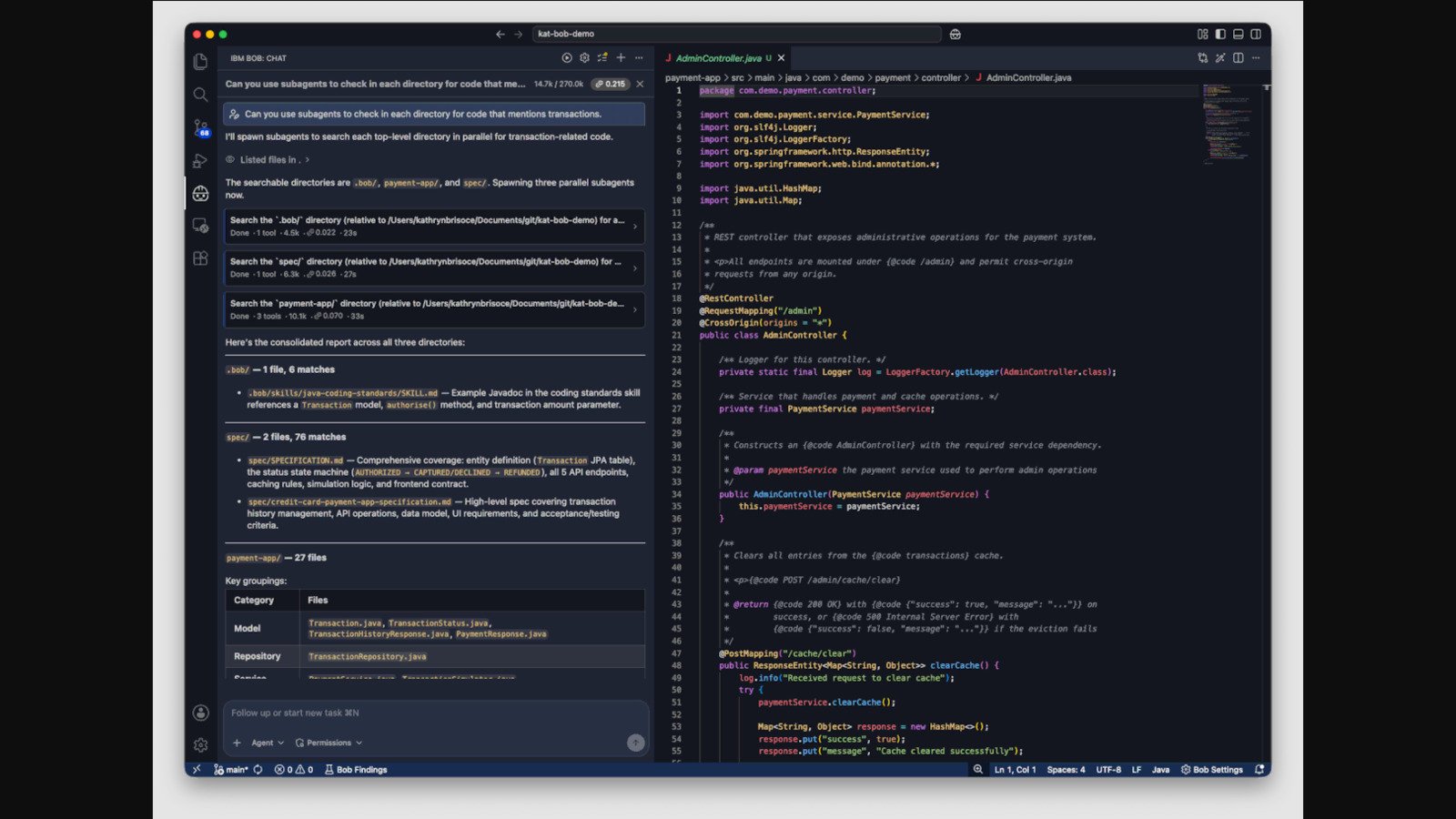Split the editor to the right
Viewport: 1456px width, 819px height.
1239,58
